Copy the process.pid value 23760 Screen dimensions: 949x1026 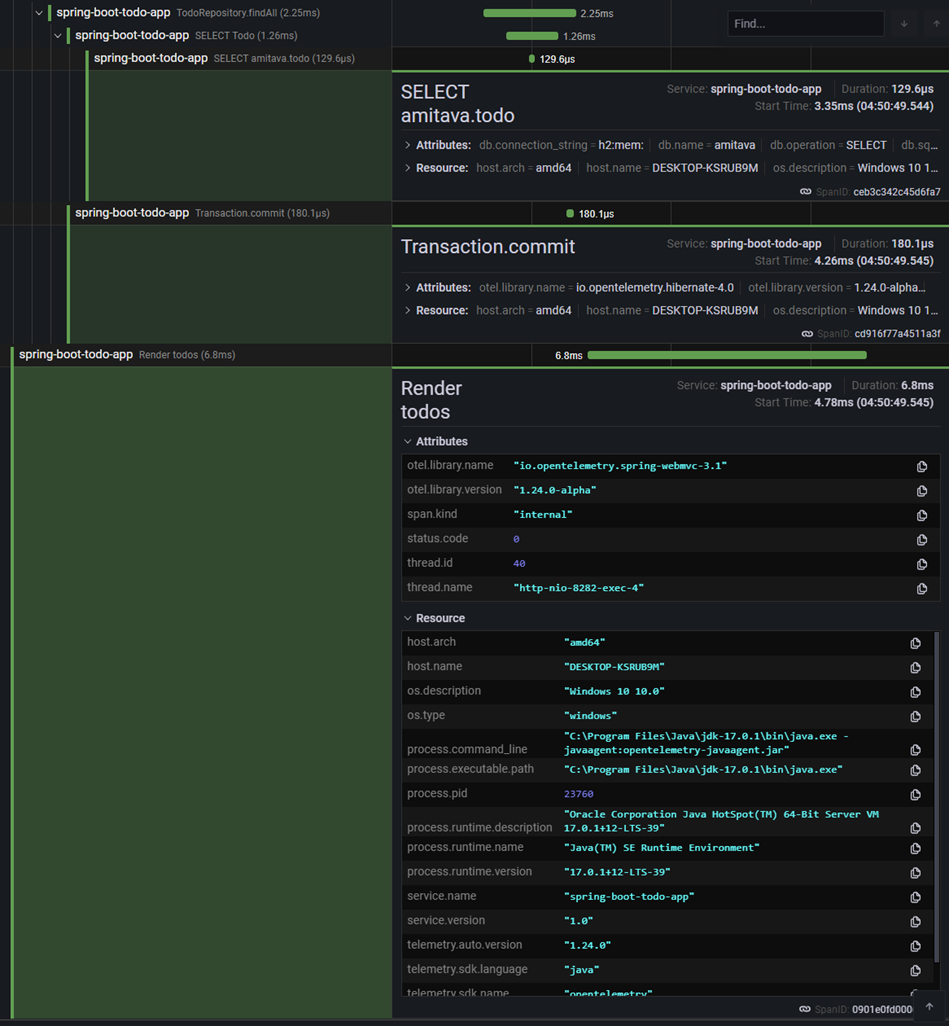tap(915, 794)
